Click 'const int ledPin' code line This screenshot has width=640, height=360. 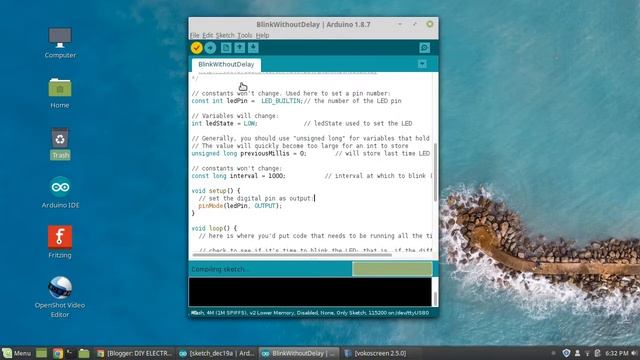296,101
